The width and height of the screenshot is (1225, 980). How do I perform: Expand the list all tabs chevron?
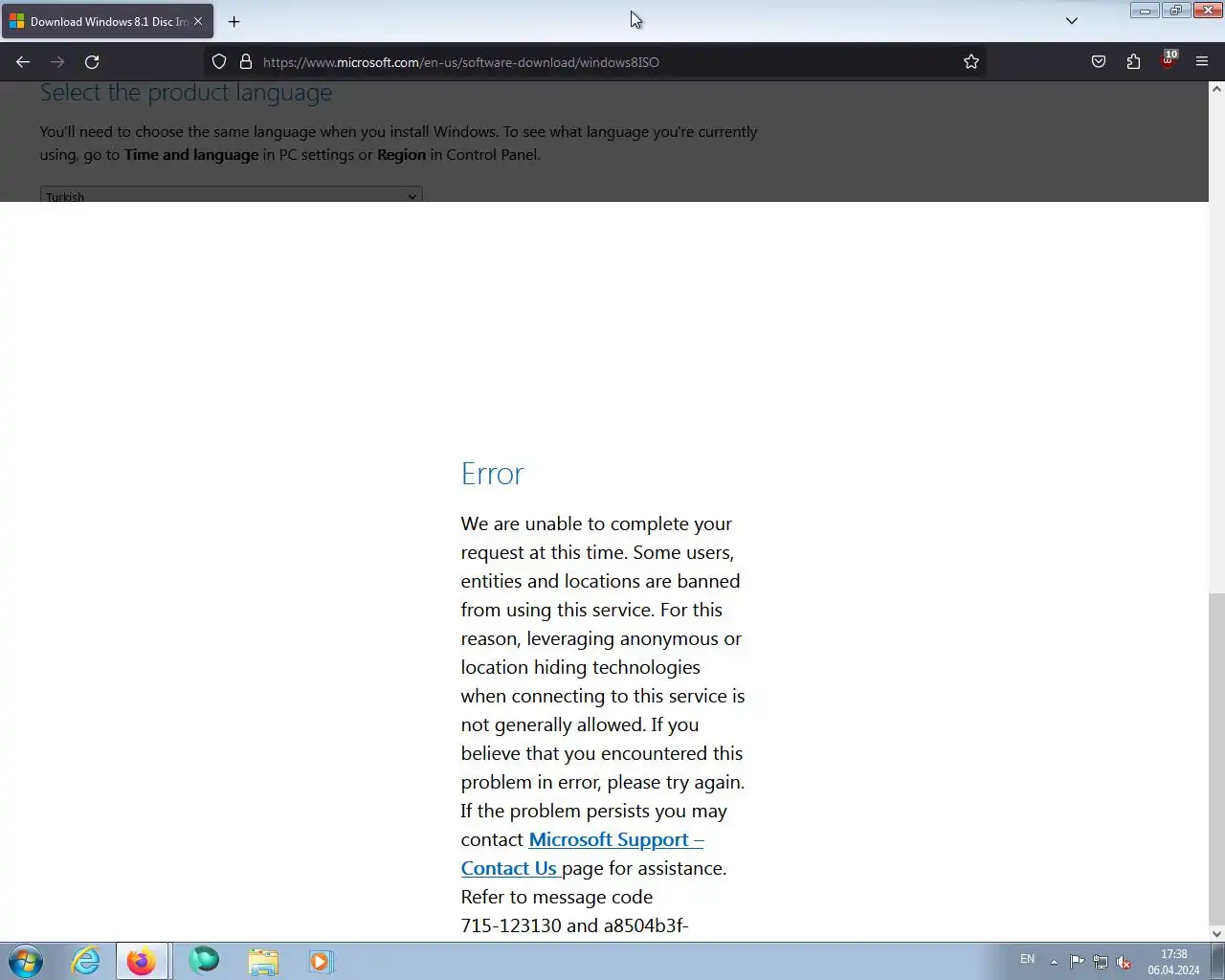1072,21
